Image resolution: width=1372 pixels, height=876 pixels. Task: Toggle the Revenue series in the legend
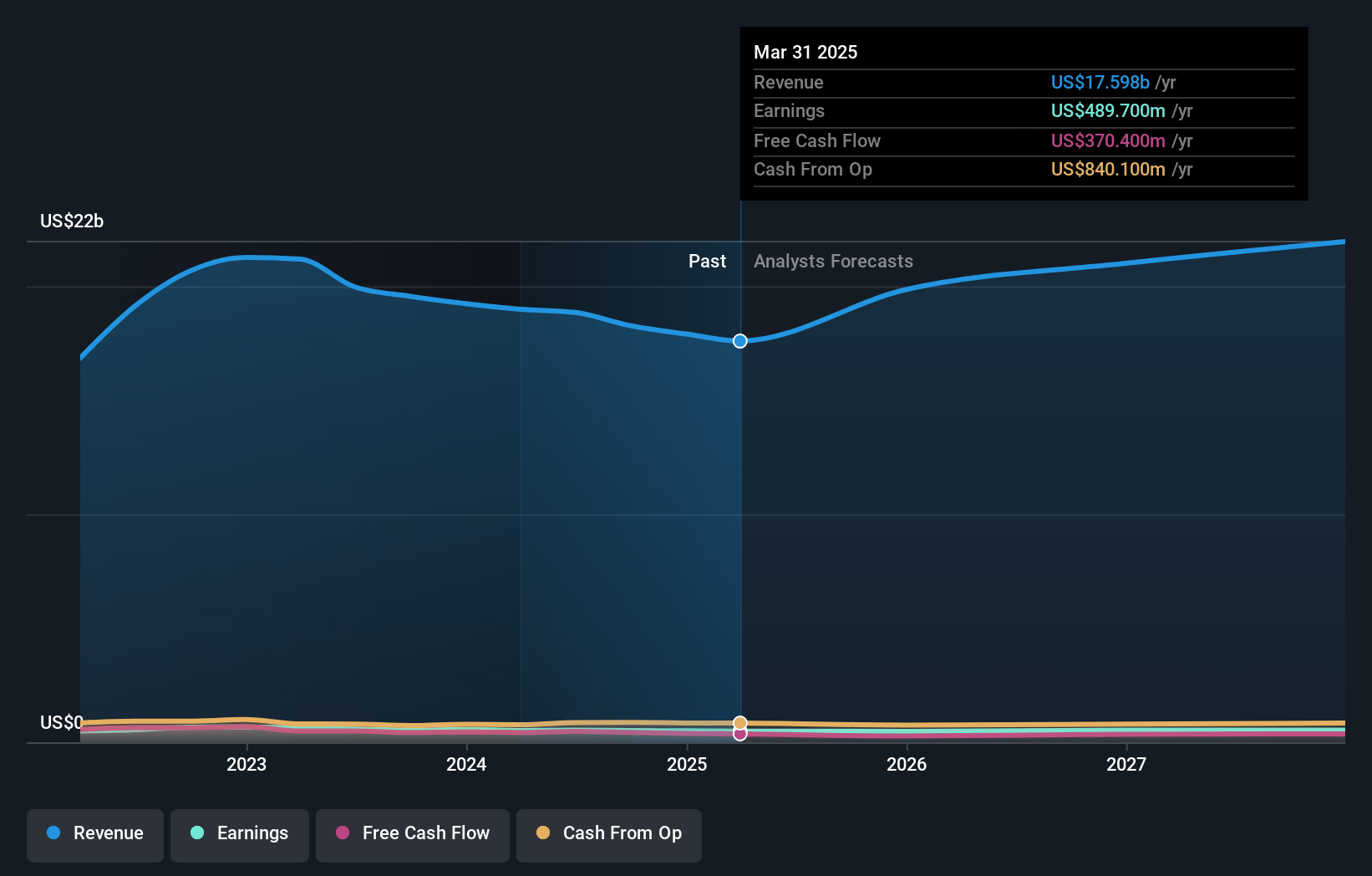click(95, 835)
